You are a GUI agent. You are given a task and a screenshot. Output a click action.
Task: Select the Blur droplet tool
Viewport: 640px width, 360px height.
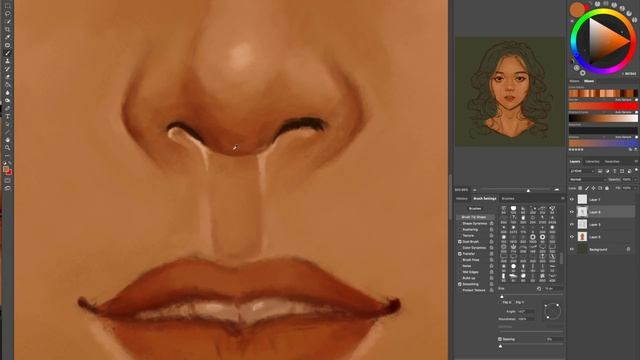[7, 93]
